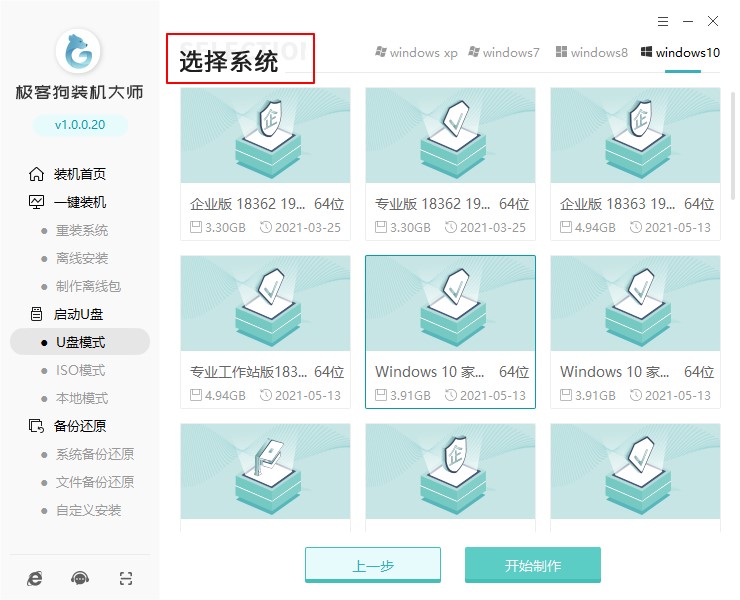Select ISO模式 in sidebar
Viewport: 740px width, 600px height.
coord(80,370)
